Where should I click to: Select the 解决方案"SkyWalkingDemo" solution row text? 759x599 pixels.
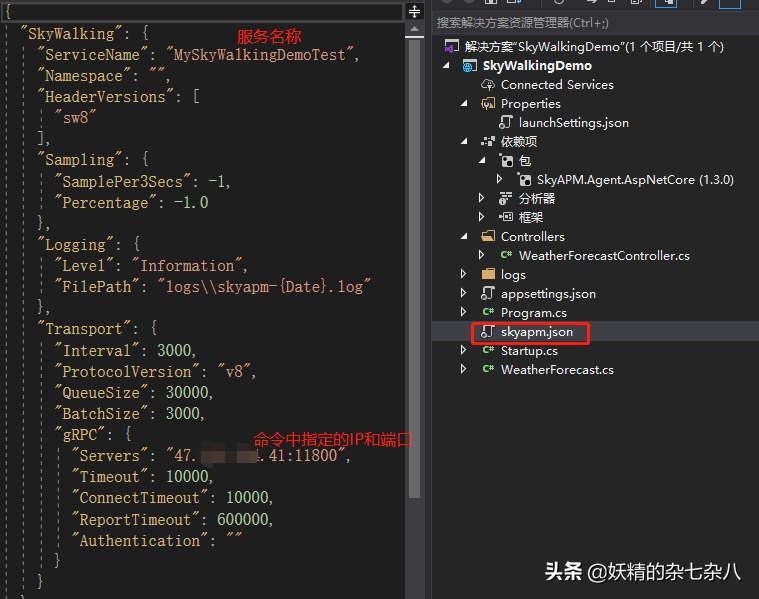coord(594,46)
